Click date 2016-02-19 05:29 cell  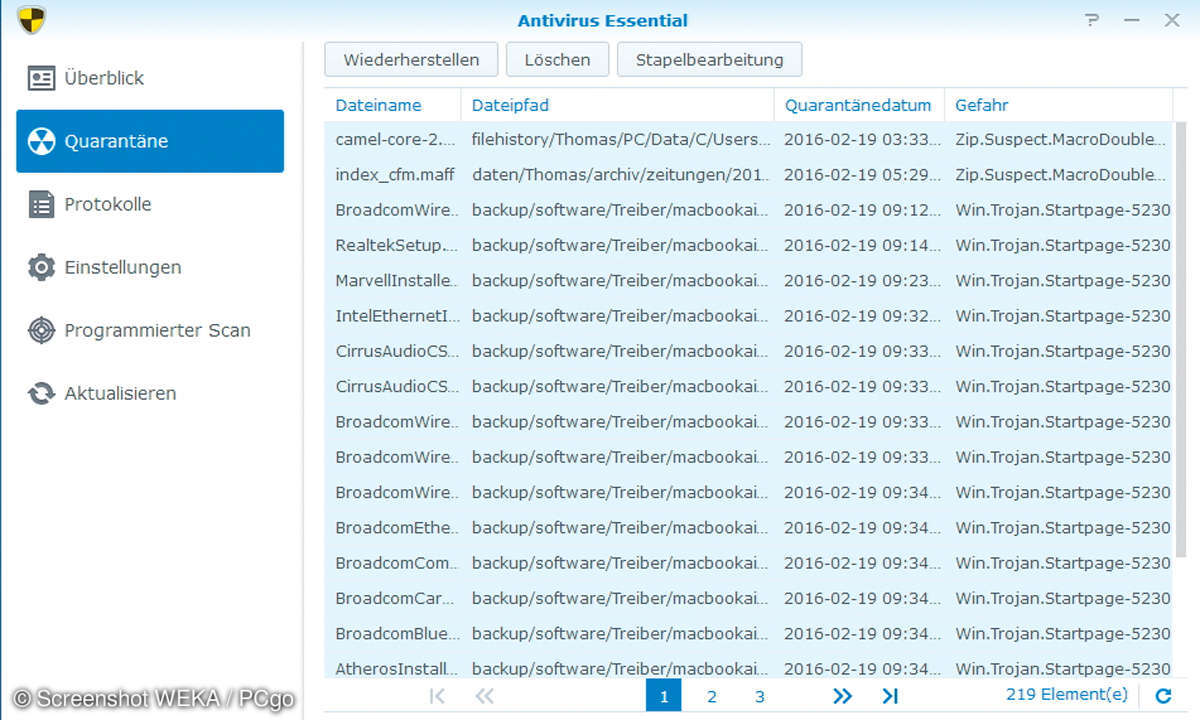(862, 175)
